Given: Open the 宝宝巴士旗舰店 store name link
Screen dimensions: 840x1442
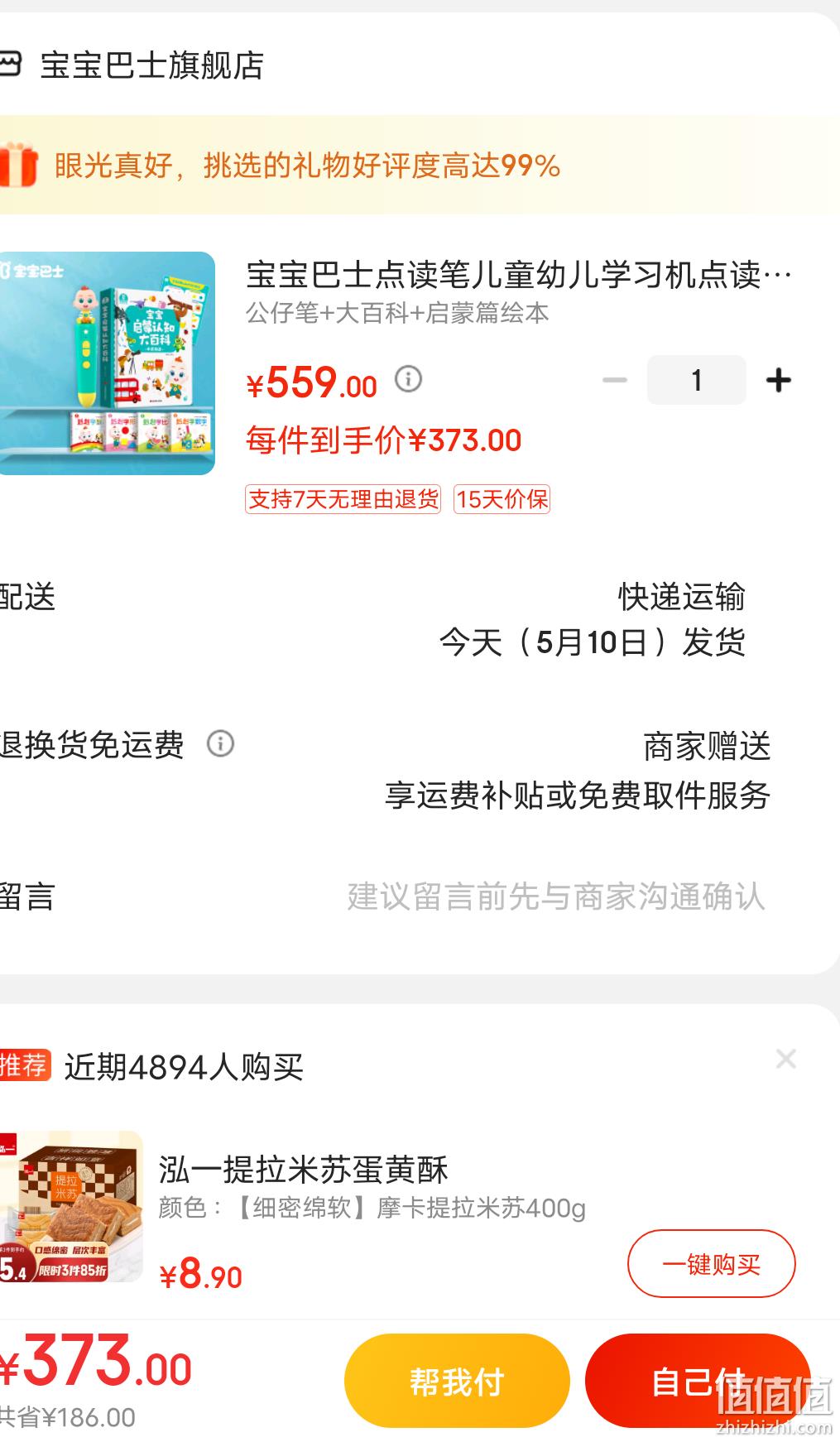Looking at the screenshot, I should [152, 65].
